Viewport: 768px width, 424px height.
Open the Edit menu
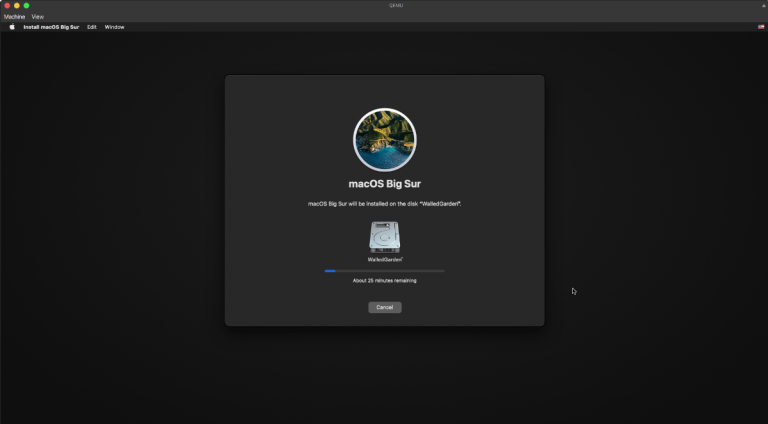92,27
